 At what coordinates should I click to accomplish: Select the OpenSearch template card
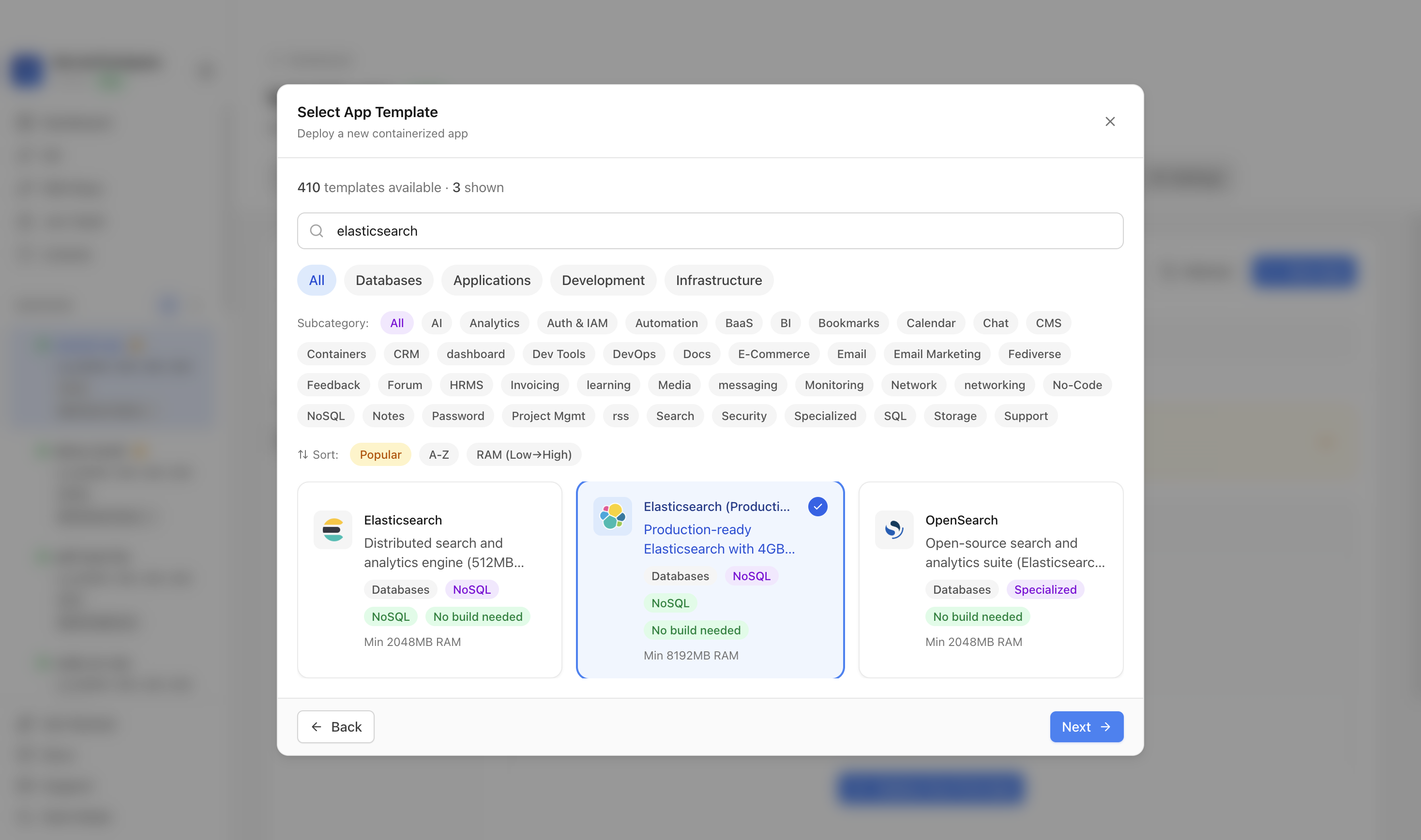991,580
